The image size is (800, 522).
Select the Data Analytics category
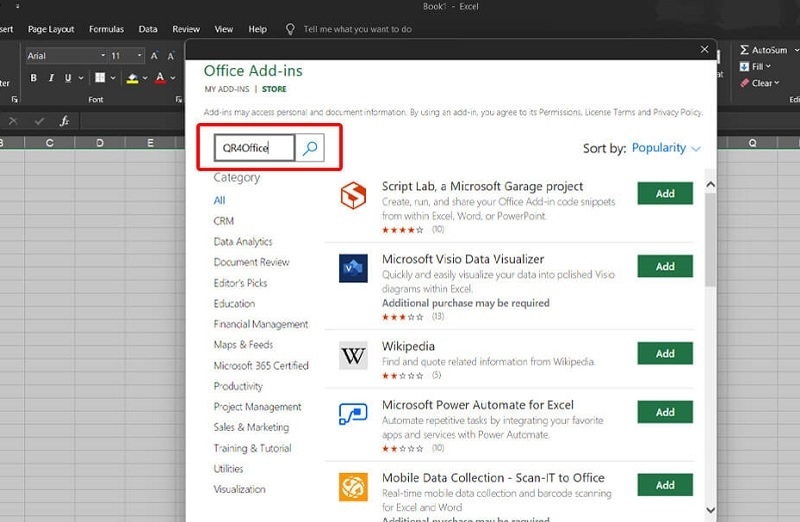(243, 242)
